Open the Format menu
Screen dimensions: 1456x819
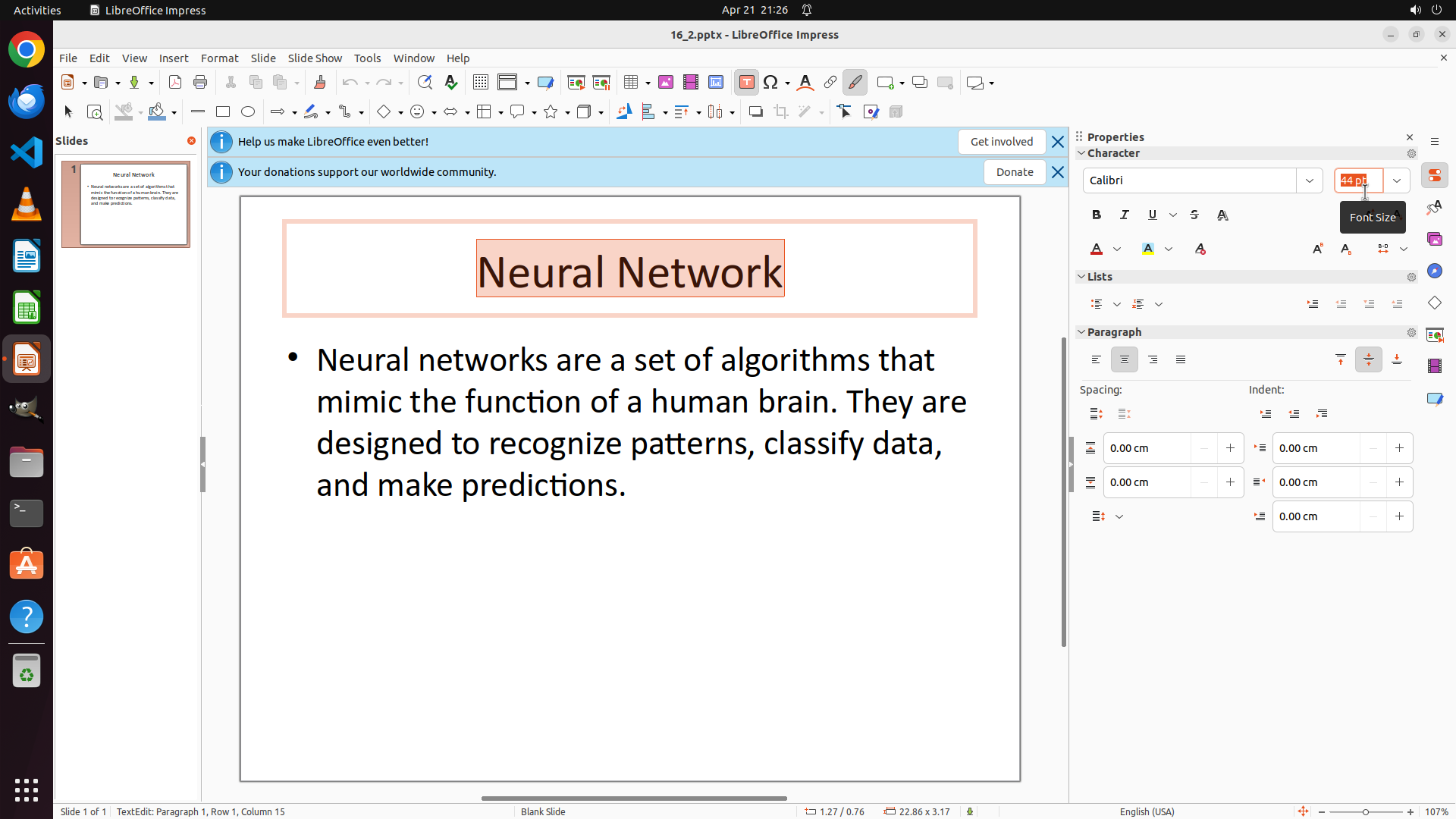point(219,58)
